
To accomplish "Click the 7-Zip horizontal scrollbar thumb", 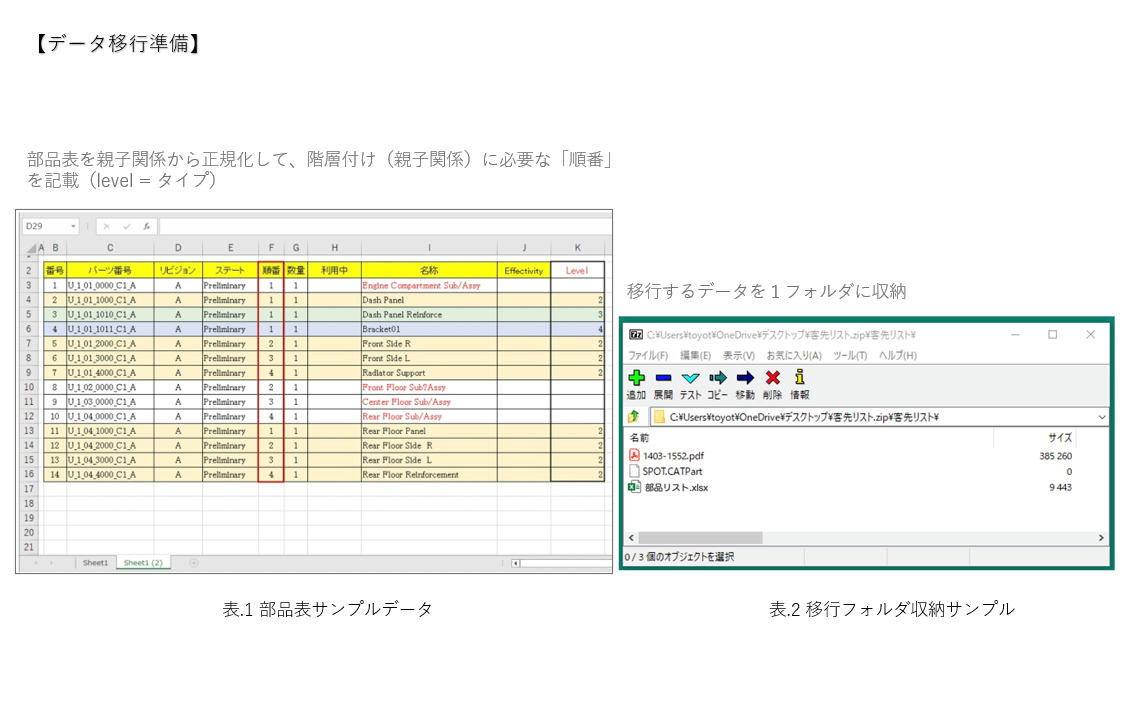I will tap(699, 538).
